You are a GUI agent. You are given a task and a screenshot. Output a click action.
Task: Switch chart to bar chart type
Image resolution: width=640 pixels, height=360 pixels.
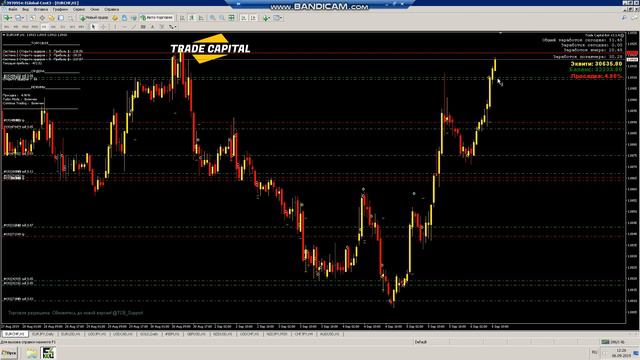pyautogui.click(x=182, y=18)
